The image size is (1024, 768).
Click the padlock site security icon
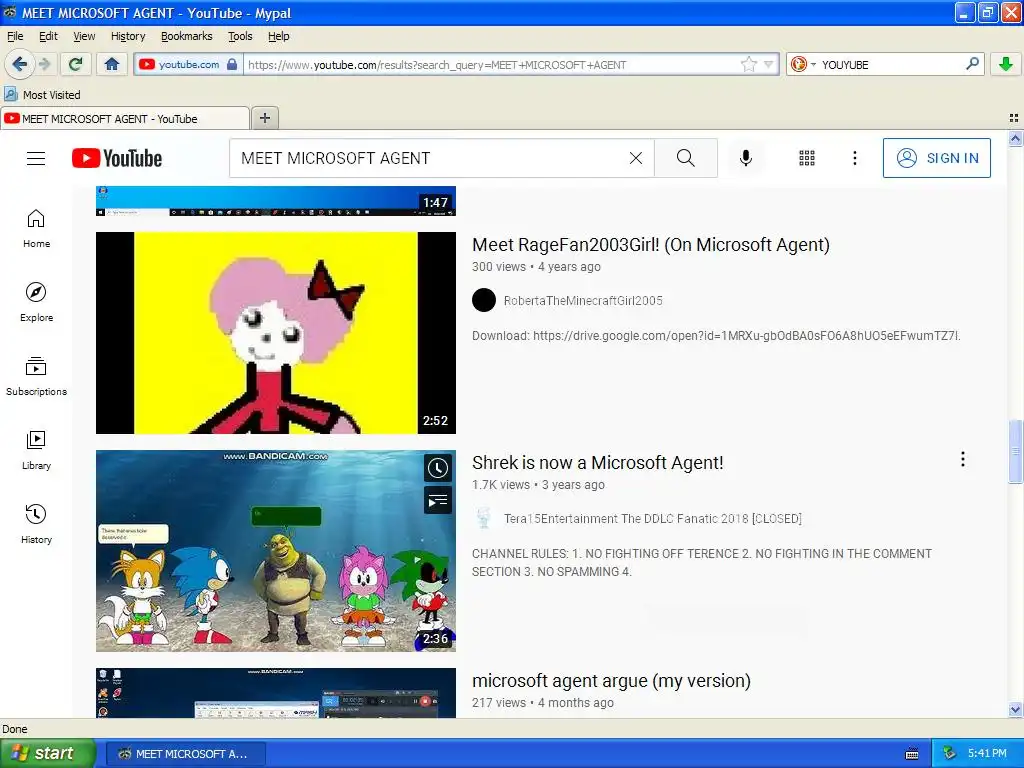coord(232,64)
